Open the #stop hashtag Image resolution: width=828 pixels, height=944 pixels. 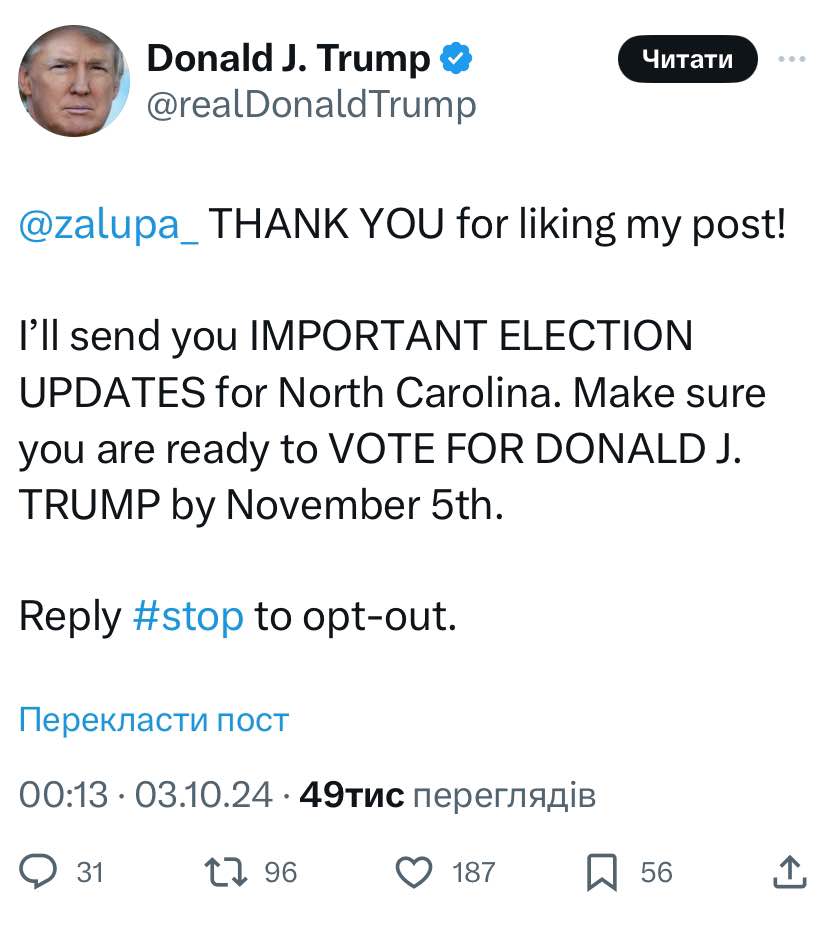coord(190,615)
